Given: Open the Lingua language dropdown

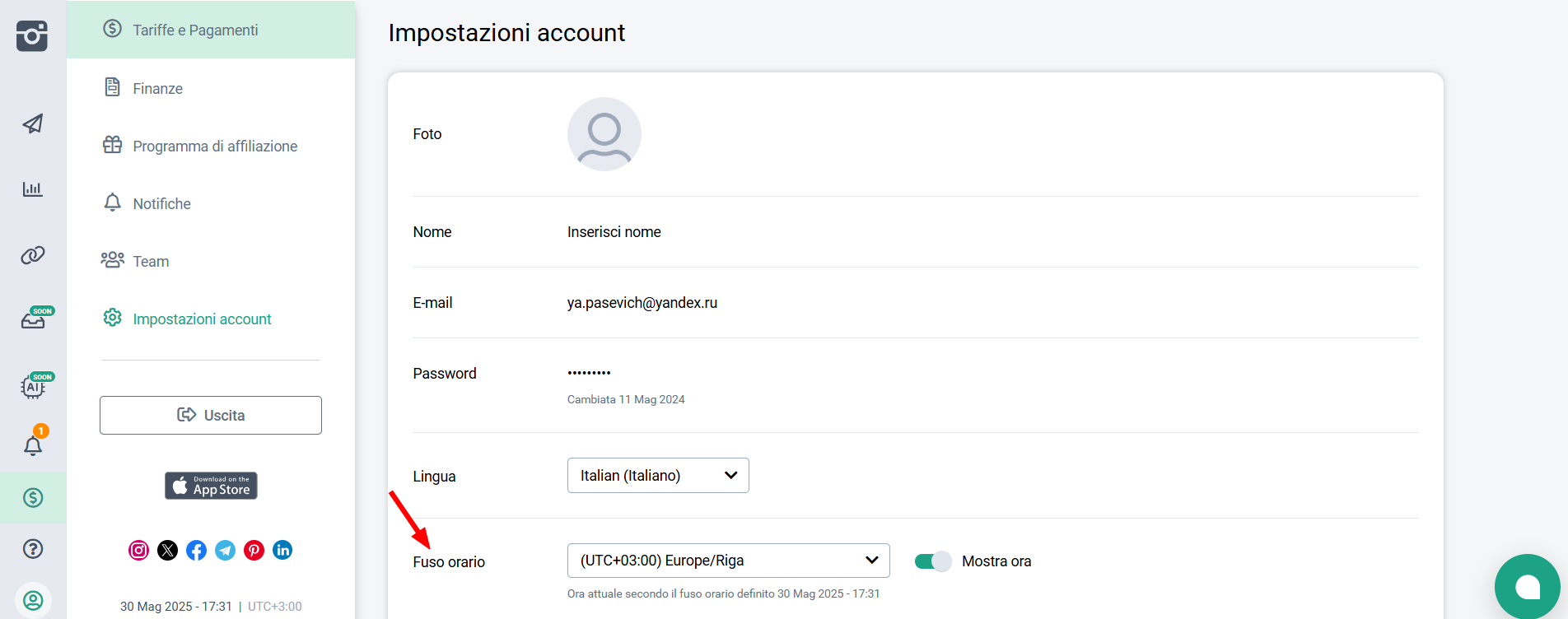Looking at the screenshot, I should coord(657,476).
